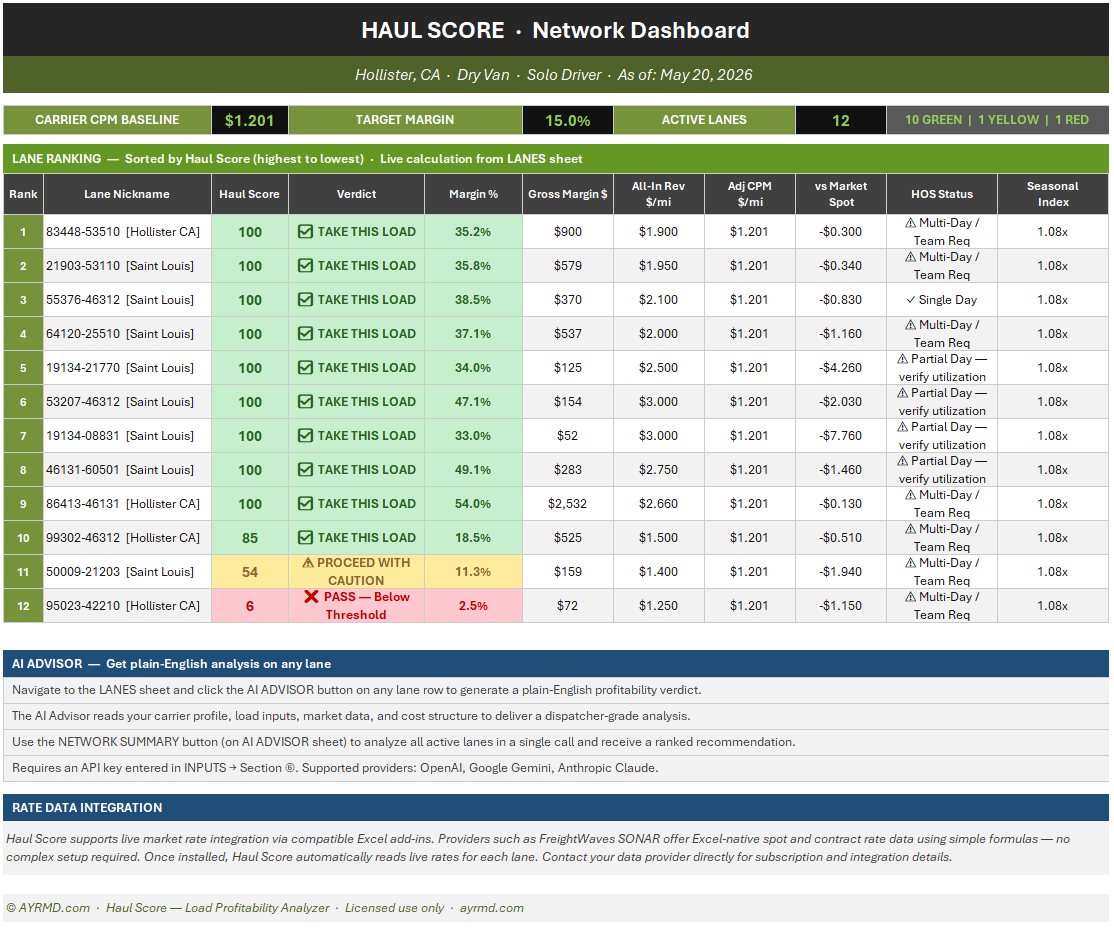Image resolution: width=1114 pixels, height=930 pixels.
Task: Select the -$4.260 vs market spot cell
Action: point(840,368)
